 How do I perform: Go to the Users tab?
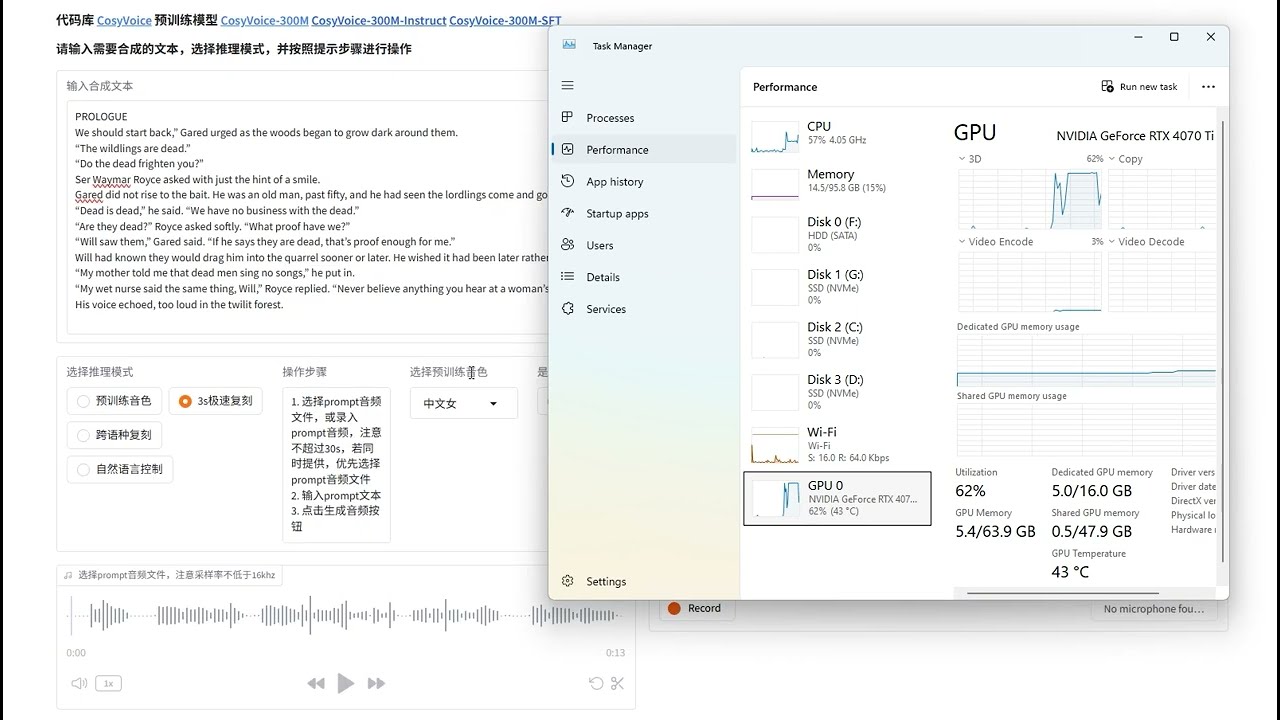pyautogui.click(x=644, y=245)
